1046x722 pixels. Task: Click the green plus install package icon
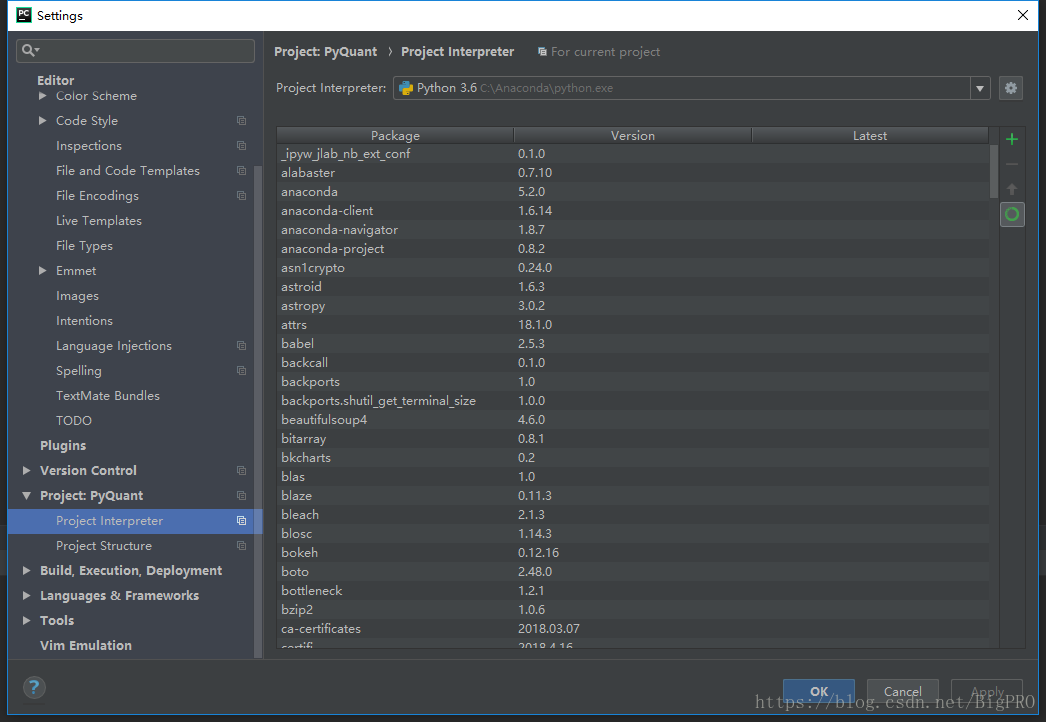point(1011,139)
